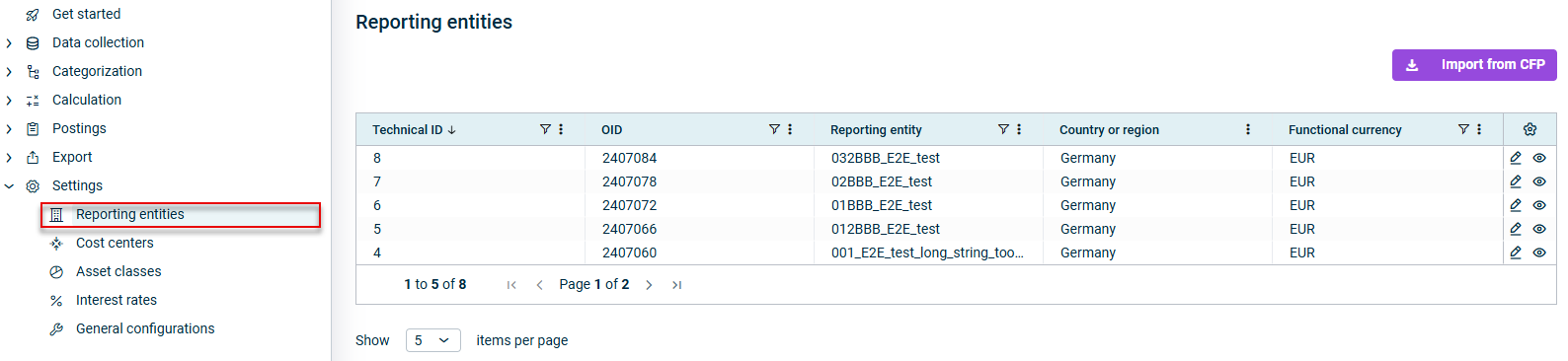The height and width of the screenshot is (361, 1568).
Task: Click the building icon beside Reporting entities
Action: [56, 215]
